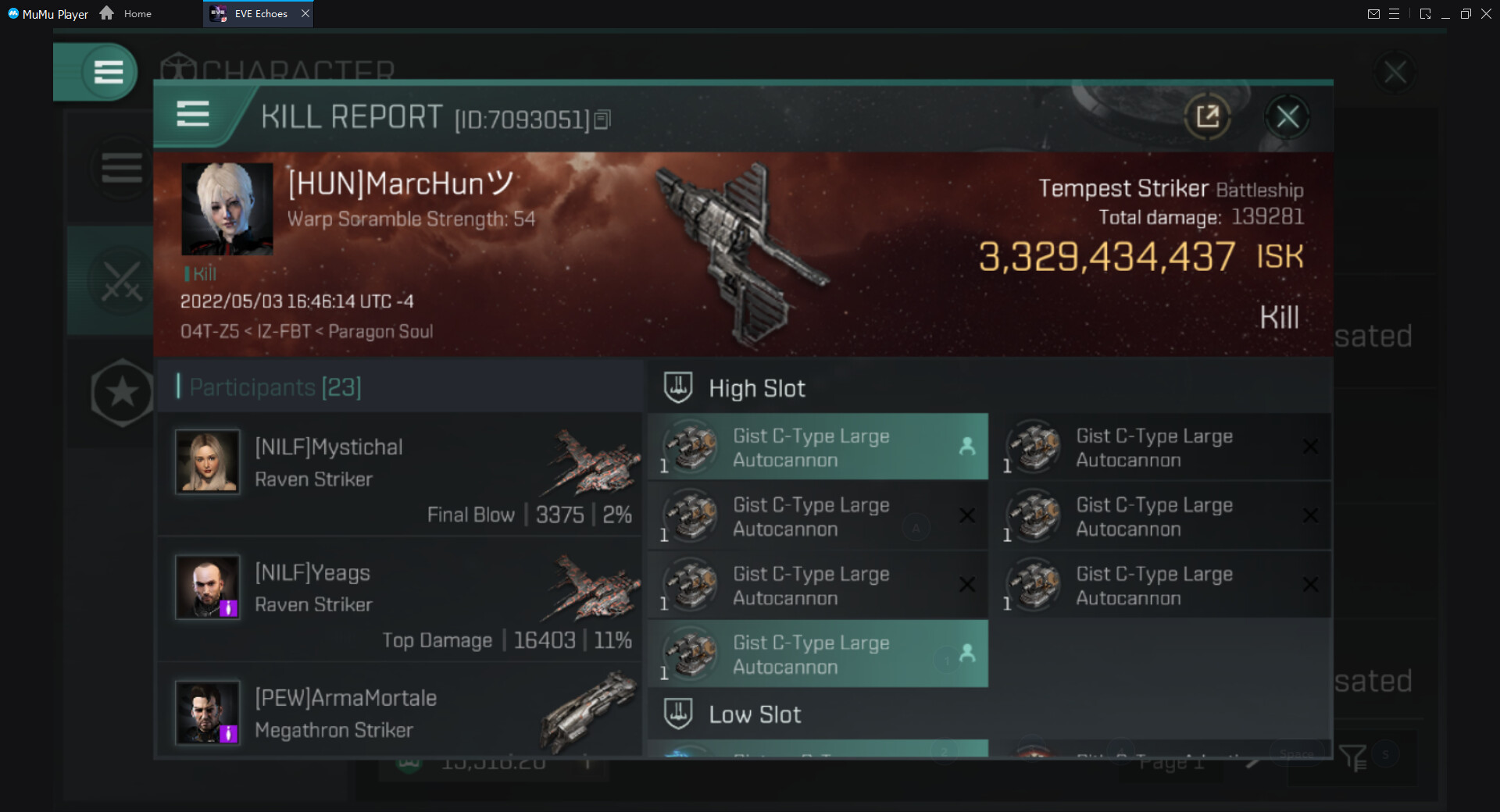Close the Kill Report window
Screen dimensions: 1500x812
1287,117
